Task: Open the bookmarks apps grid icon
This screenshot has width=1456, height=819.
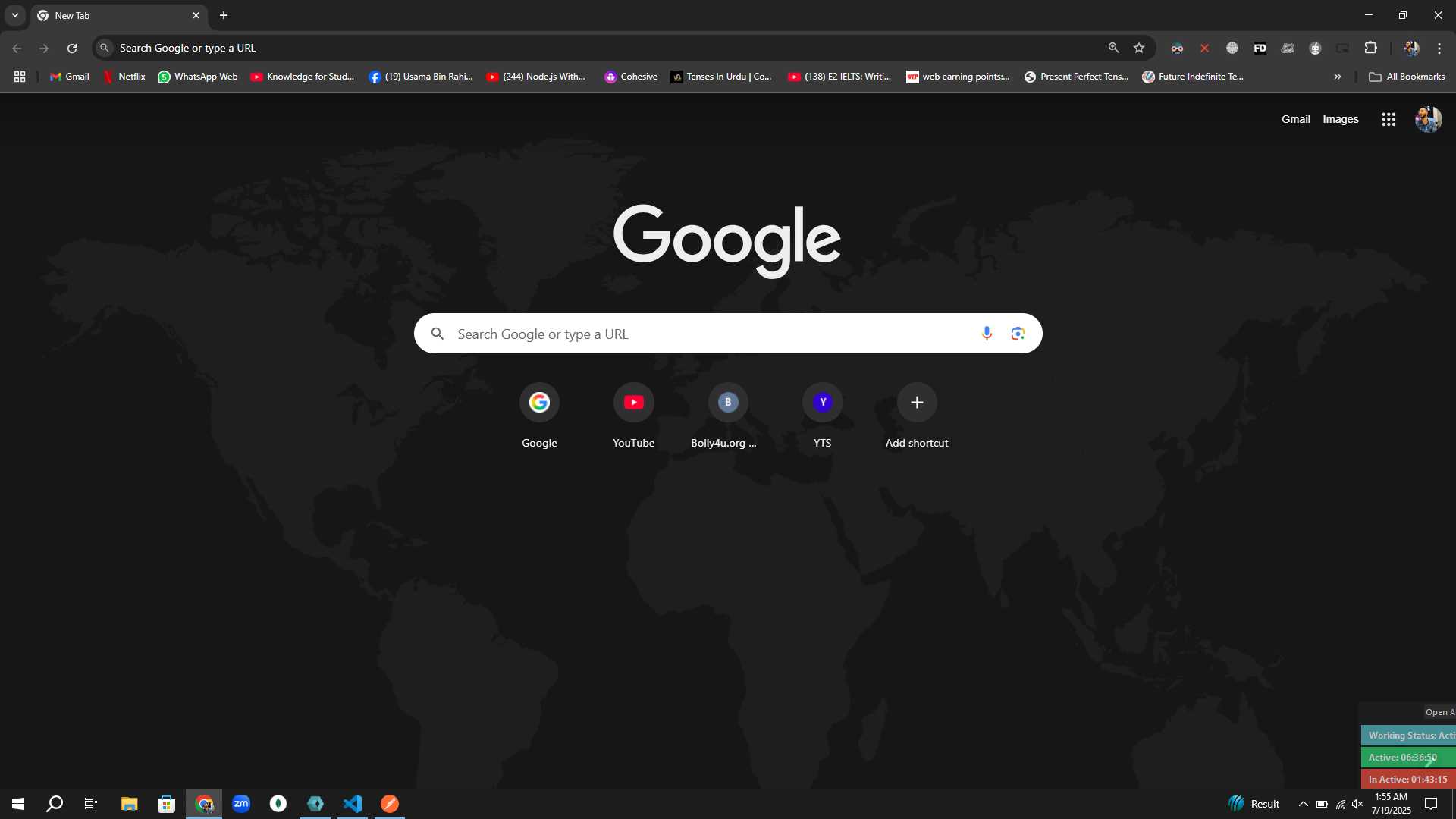Action: [x=20, y=77]
